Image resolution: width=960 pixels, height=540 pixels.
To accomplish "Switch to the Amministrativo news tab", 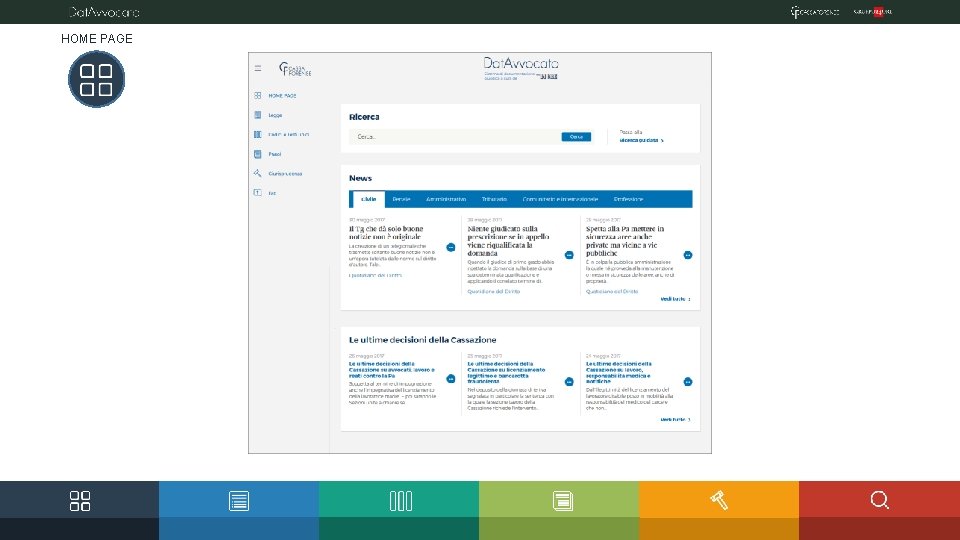I will [x=446, y=199].
